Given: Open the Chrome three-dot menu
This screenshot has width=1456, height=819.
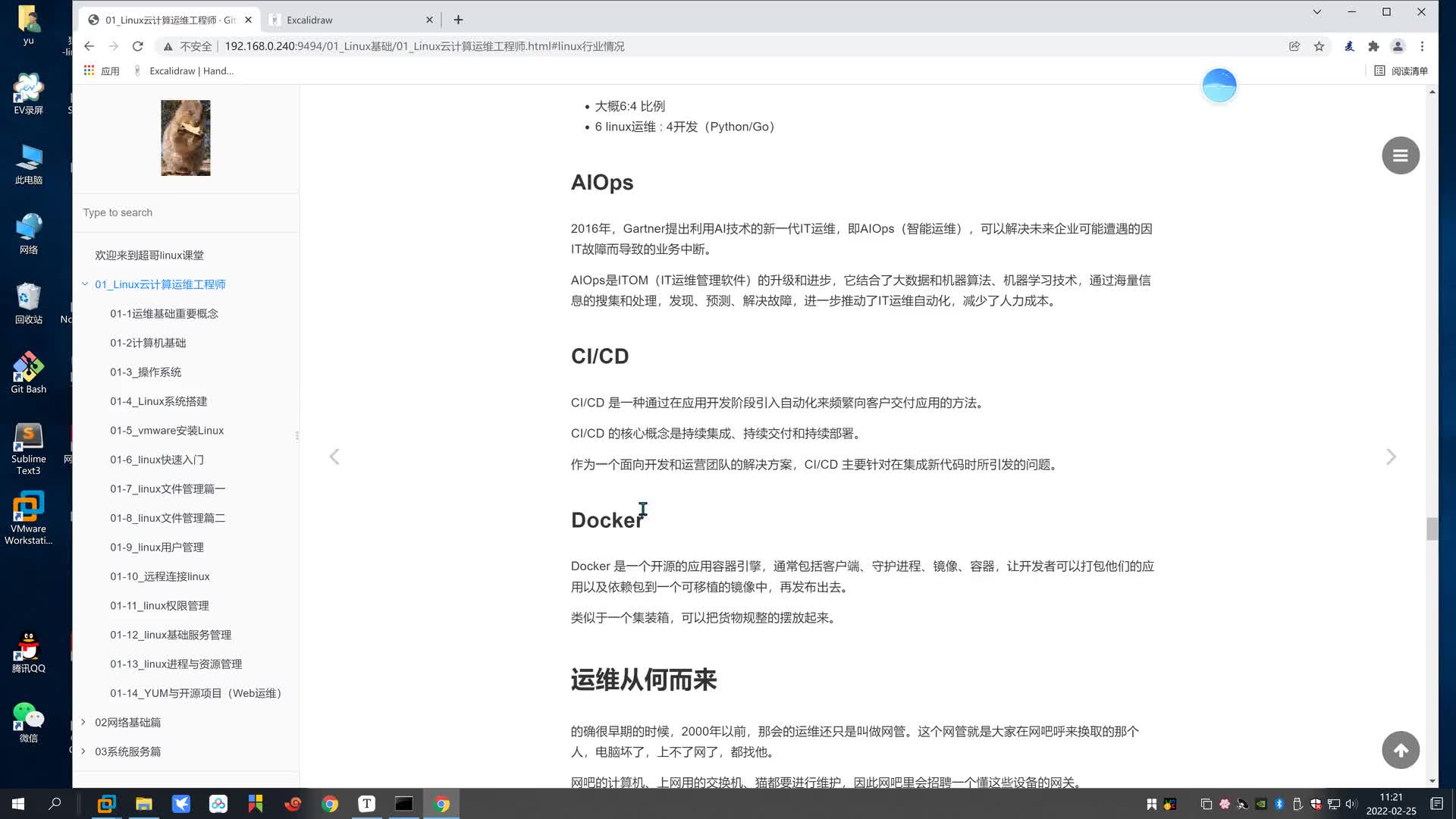Looking at the screenshot, I should click(x=1422, y=46).
